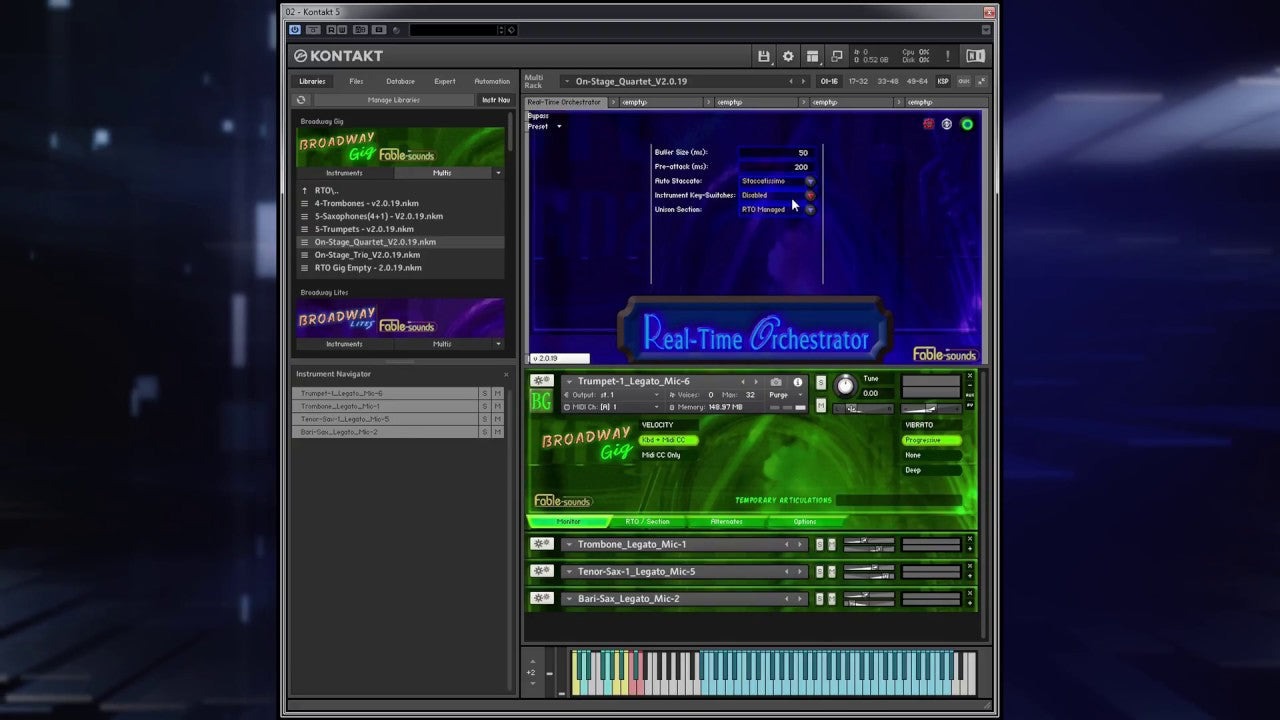Click the refresh libraries icon
Viewport: 1280px width, 720px height.
point(301,100)
